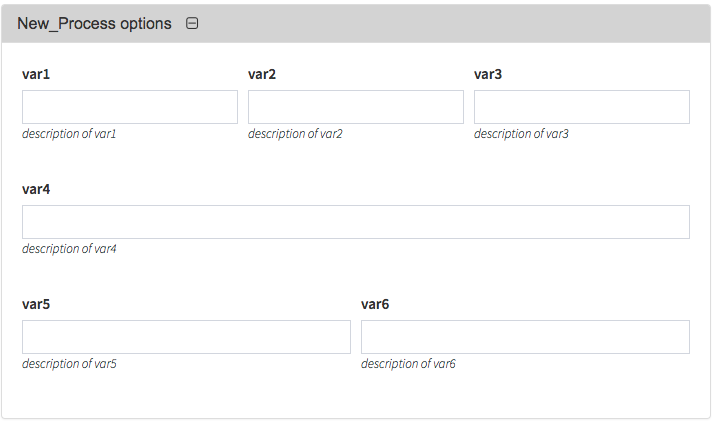The height and width of the screenshot is (424, 713).
Task: Collapse the New_Process options panel
Action: [192, 23]
